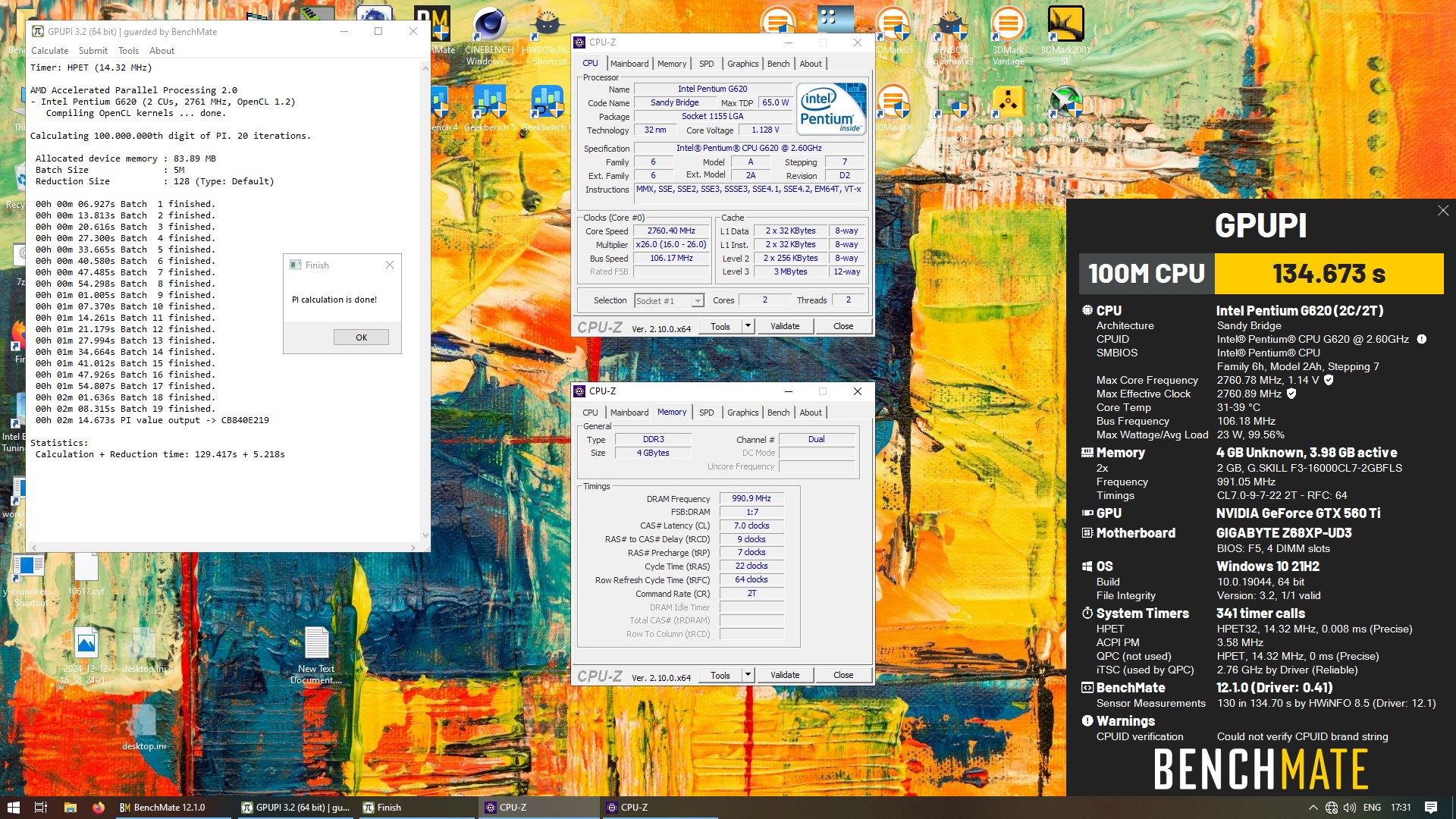1456x819 pixels.
Task: Open the 3DMark Vantage desktop icon
Action: click(1008, 36)
